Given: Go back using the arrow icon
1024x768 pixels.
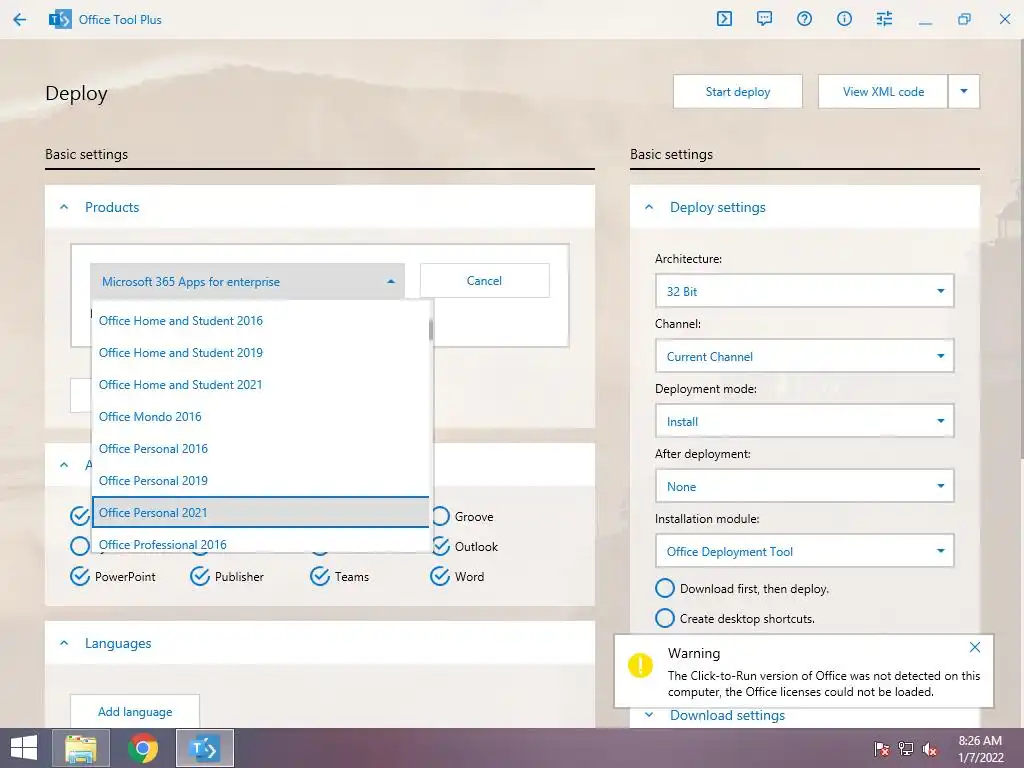Looking at the screenshot, I should (20, 20).
